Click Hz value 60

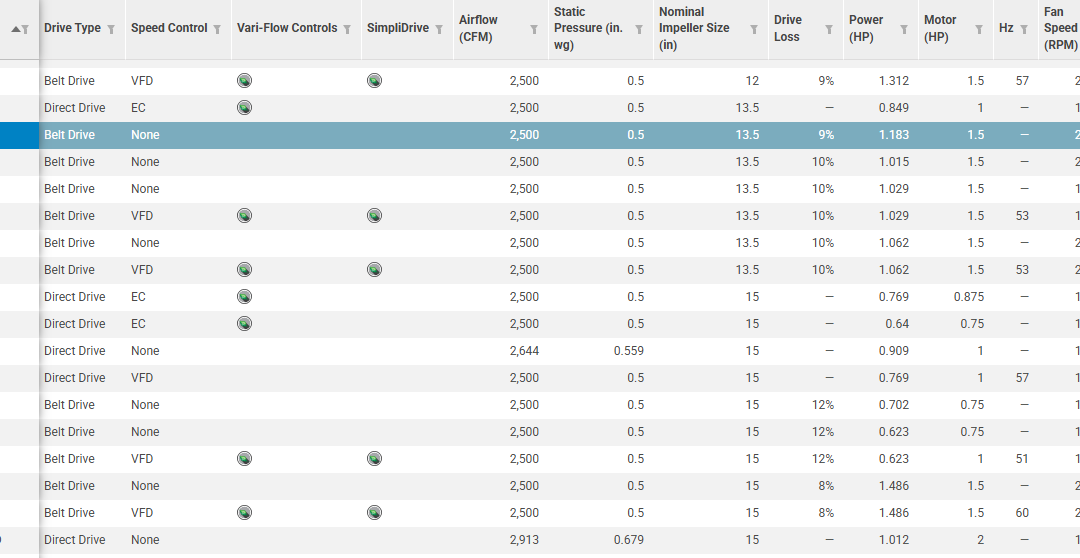click(x=1022, y=513)
